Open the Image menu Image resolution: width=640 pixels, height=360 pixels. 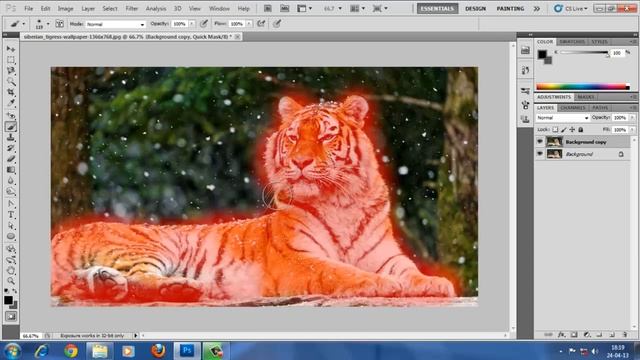coord(65,8)
